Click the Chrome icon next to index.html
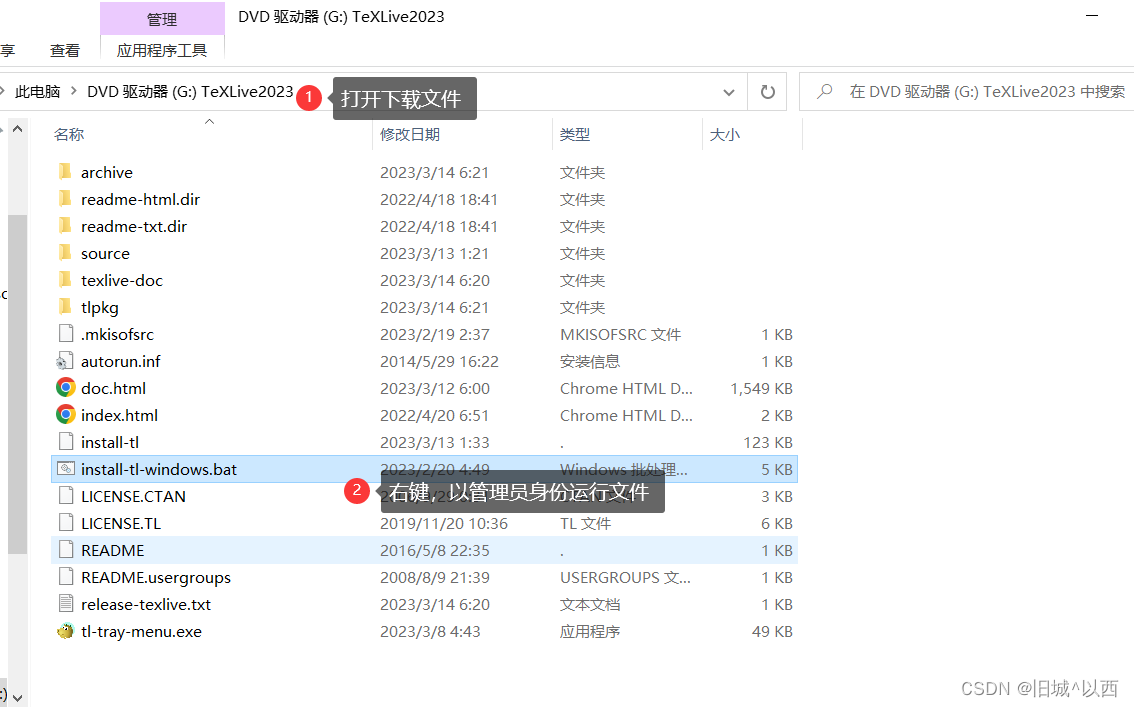Image resolution: width=1134 pixels, height=707 pixels. click(66, 415)
